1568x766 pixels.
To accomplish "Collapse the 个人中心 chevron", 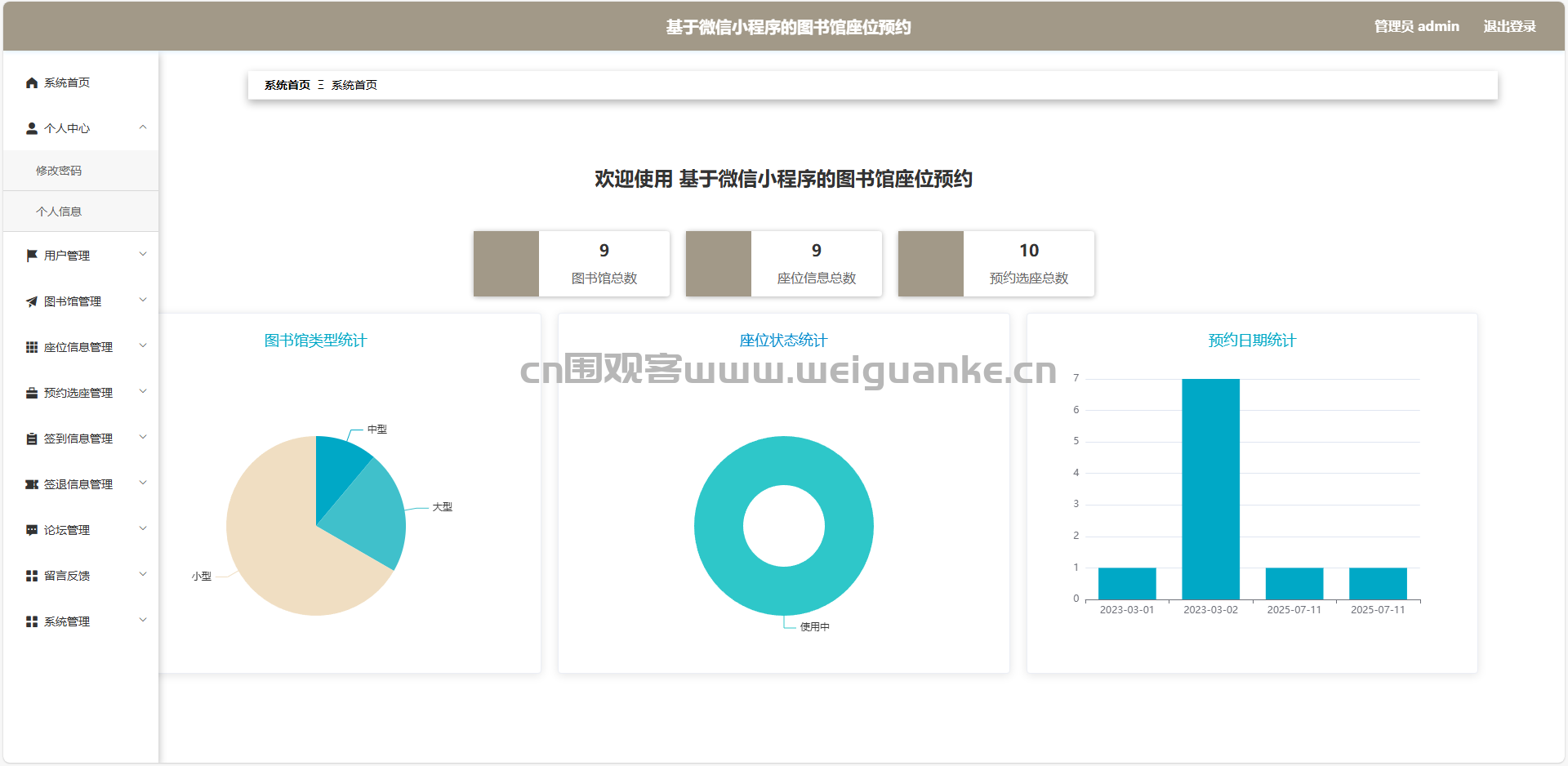I will pyautogui.click(x=143, y=127).
